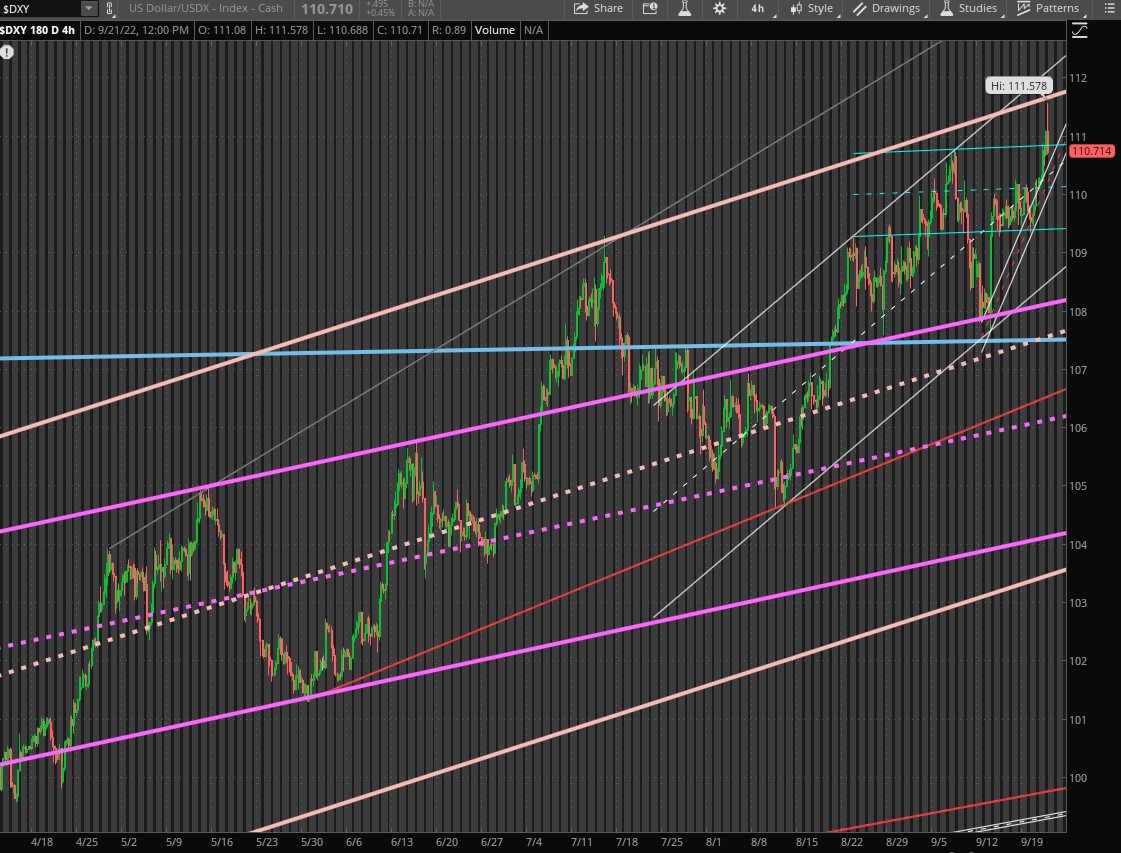The width and height of the screenshot is (1121, 853).
Task: Click the H: 111.578 high value
Action: pyautogui.click(x=281, y=30)
